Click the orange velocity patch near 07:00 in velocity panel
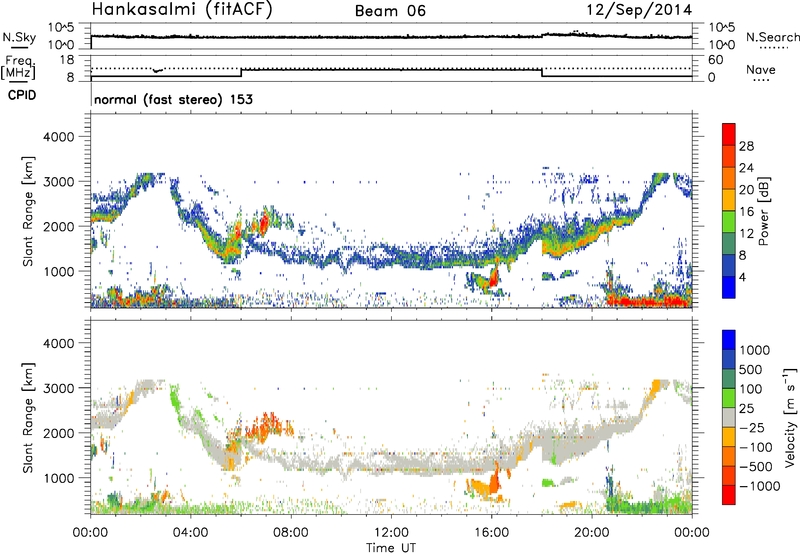This screenshot has height=554, width=800. (x=264, y=425)
